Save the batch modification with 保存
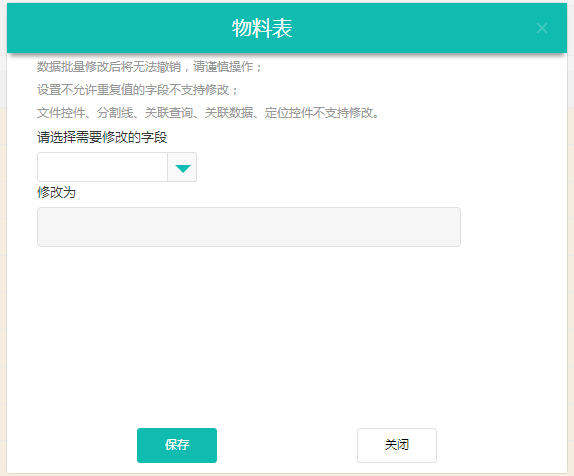 click(177, 445)
